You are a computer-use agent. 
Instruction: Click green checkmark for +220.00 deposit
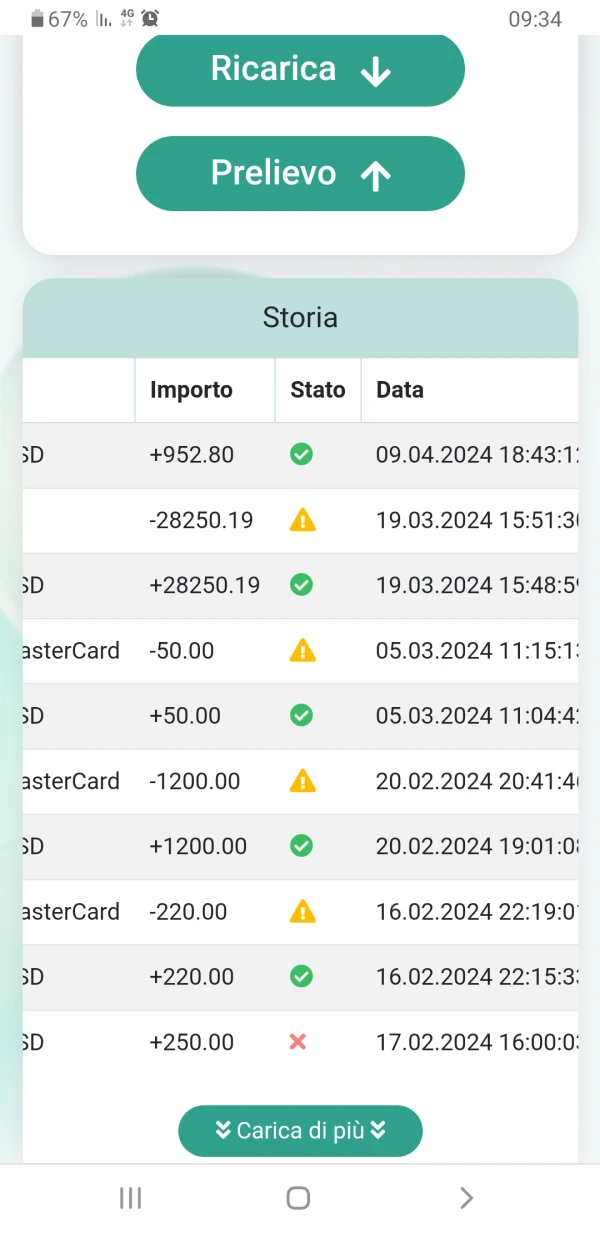[x=301, y=976]
